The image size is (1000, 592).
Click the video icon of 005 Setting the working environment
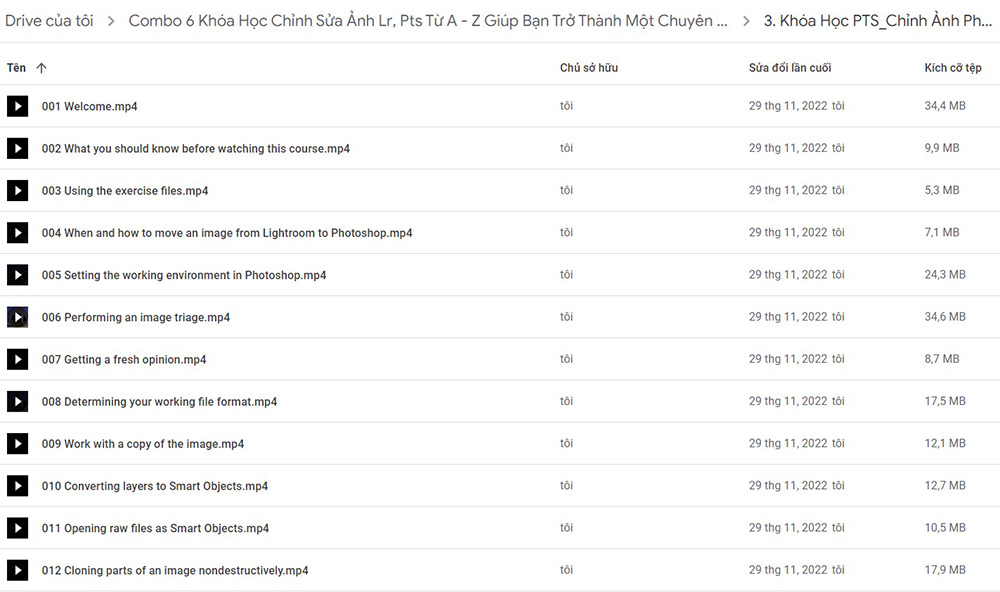(x=17, y=275)
